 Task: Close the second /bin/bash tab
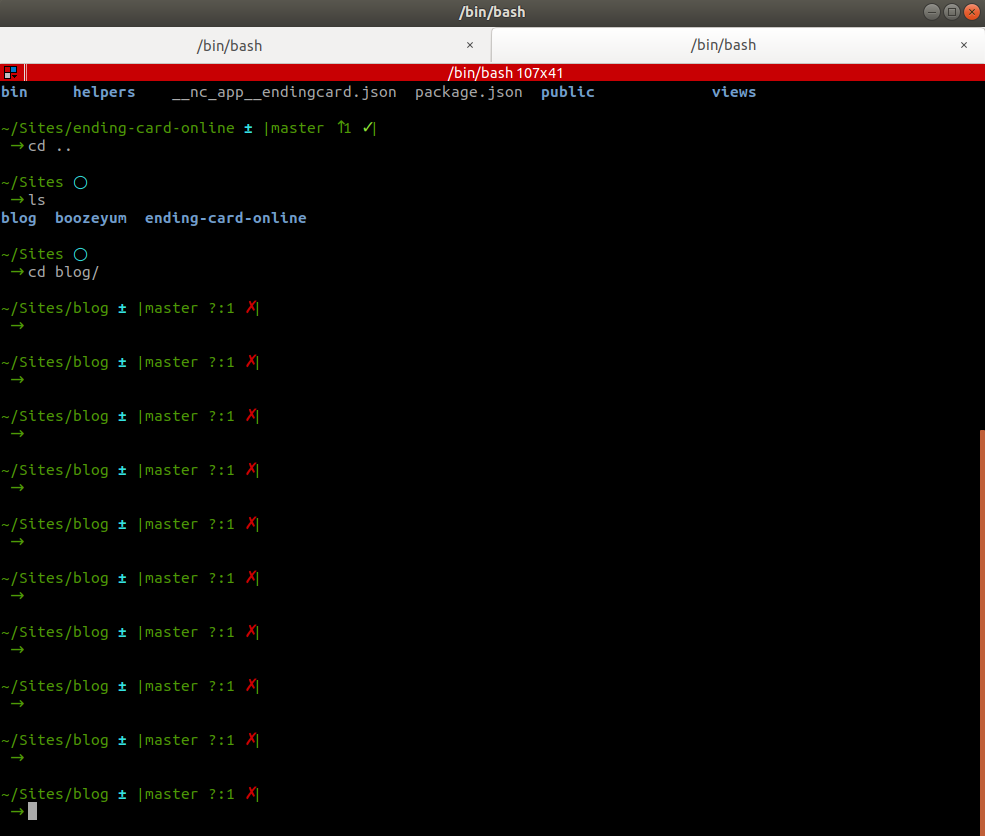click(x=964, y=45)
